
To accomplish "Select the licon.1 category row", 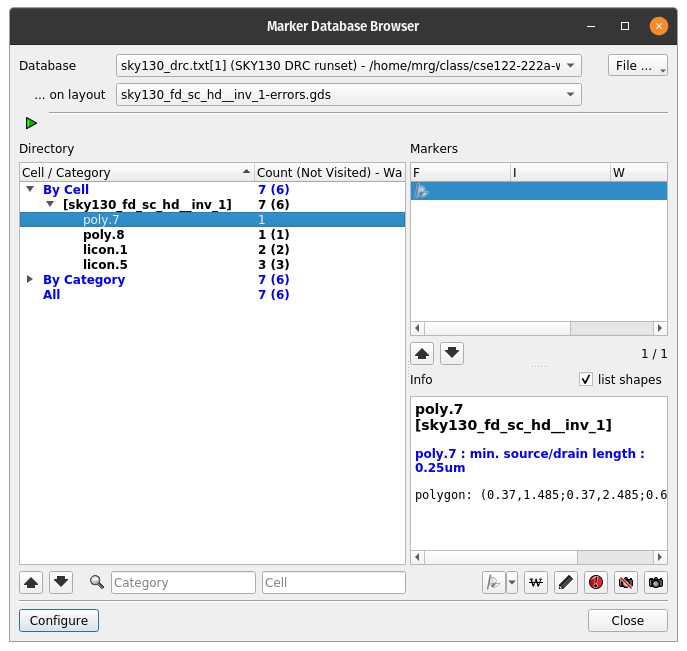I will [212, 249].
